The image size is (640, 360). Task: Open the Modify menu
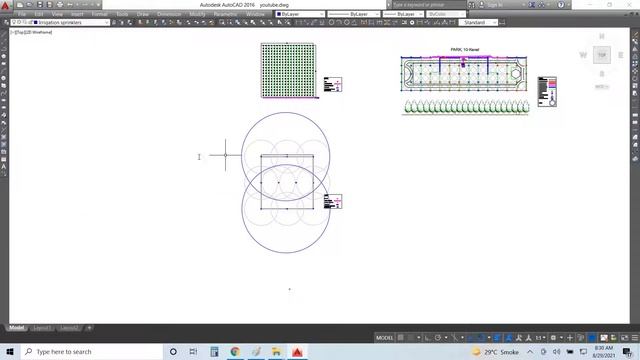point(197,14)
